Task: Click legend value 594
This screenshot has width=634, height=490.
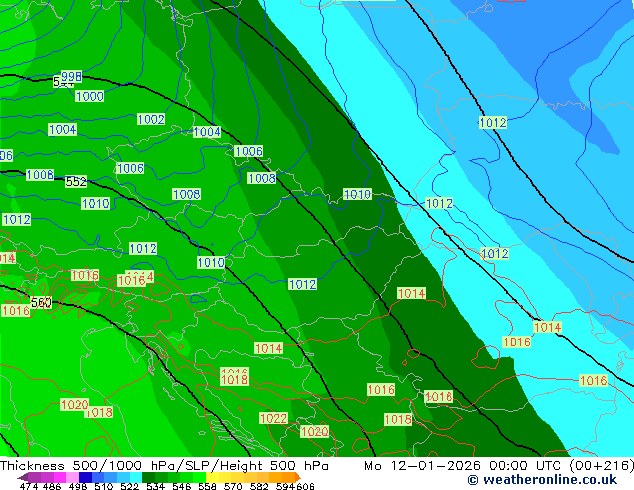Action: point(285,486)
